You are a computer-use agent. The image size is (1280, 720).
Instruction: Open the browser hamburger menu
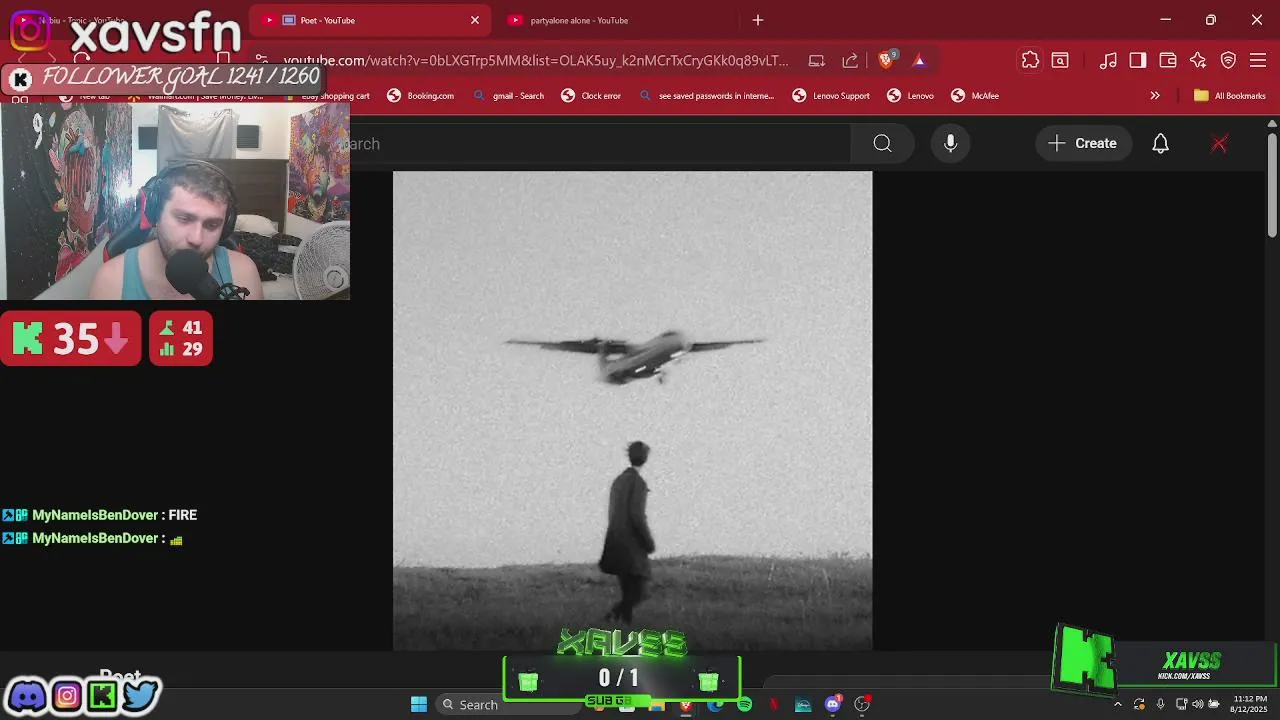coord(1258,60)
